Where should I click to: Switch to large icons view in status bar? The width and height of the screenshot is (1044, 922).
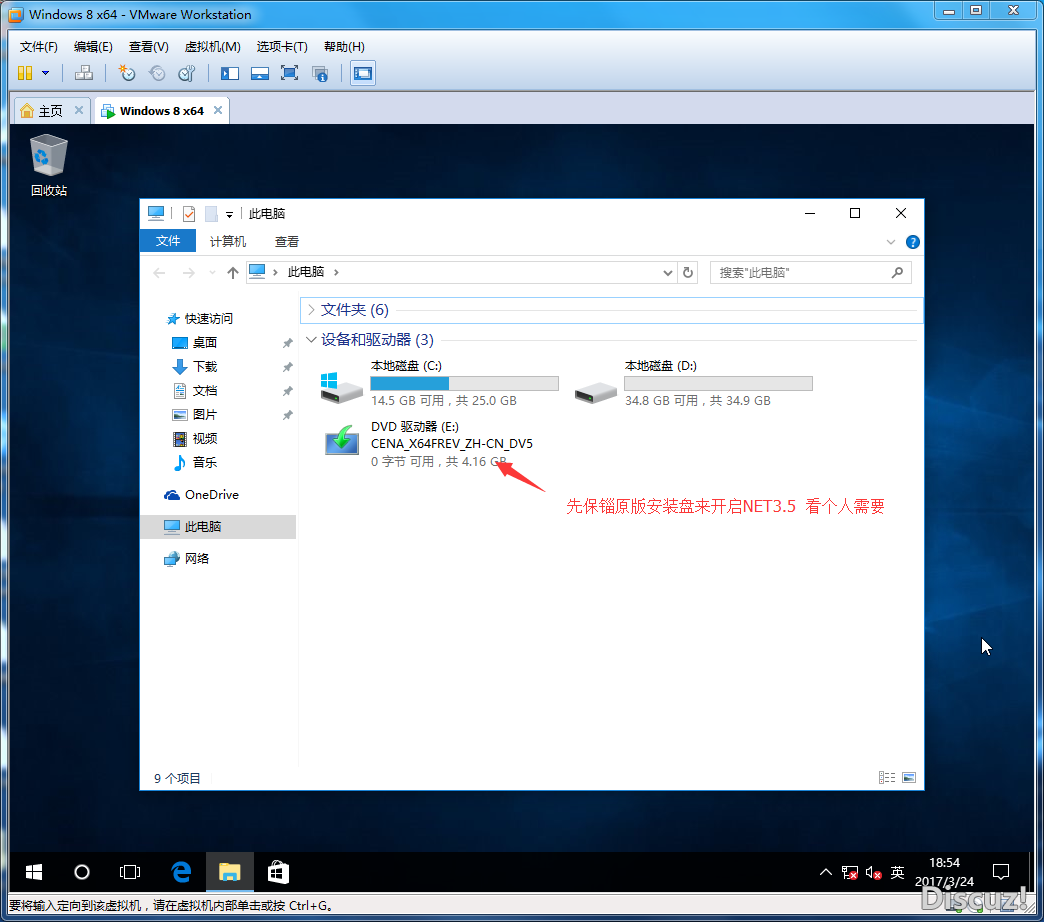909,778
